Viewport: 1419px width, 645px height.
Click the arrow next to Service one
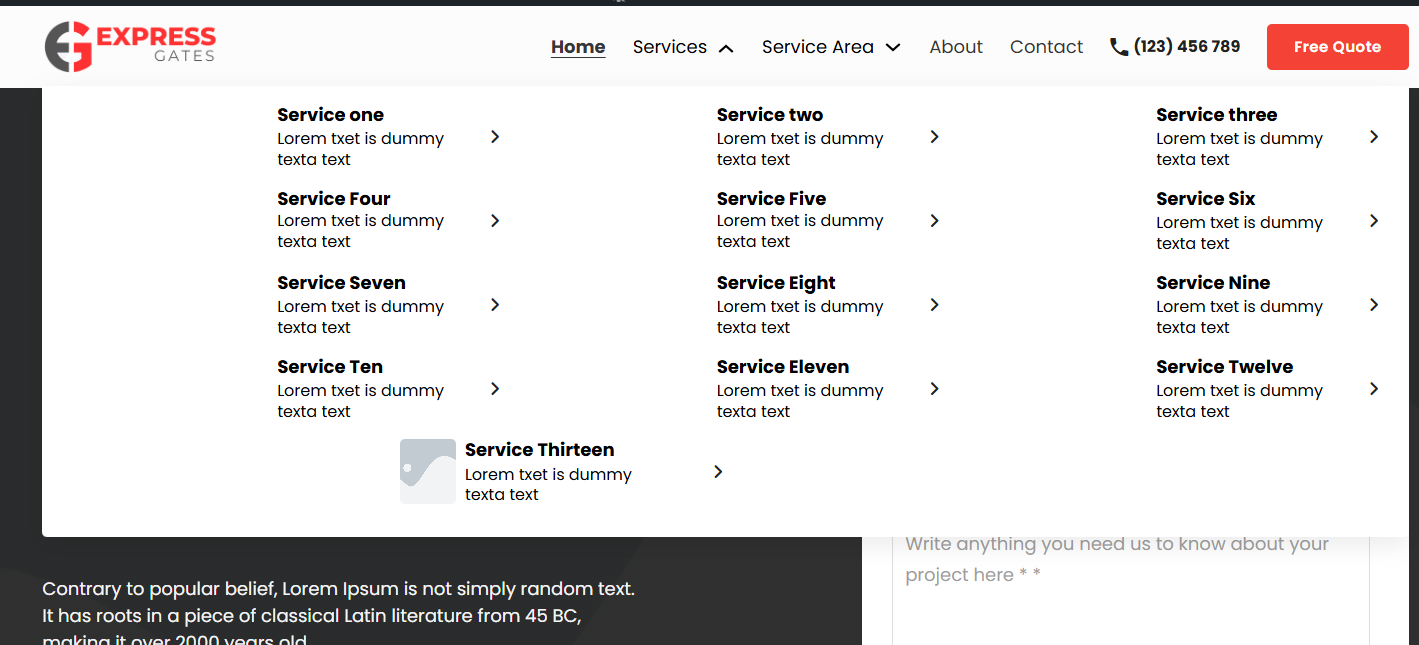(x=495, y=137)
